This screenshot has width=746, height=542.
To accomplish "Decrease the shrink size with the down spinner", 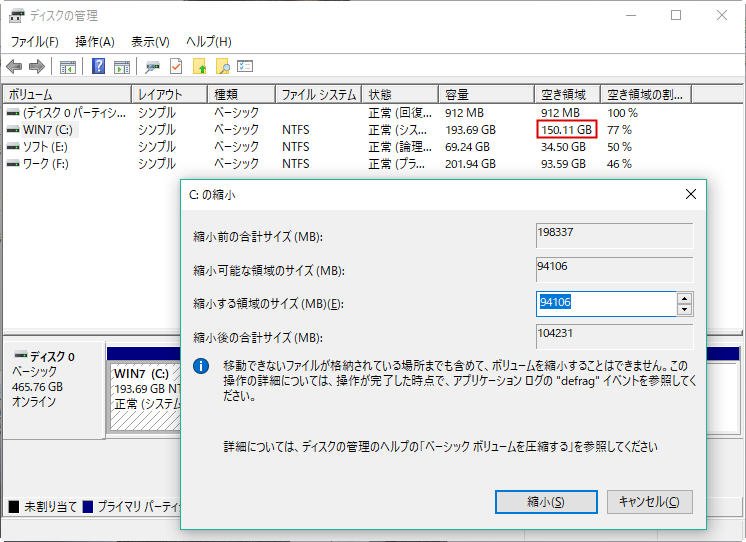I will click(x=685, y=309).
